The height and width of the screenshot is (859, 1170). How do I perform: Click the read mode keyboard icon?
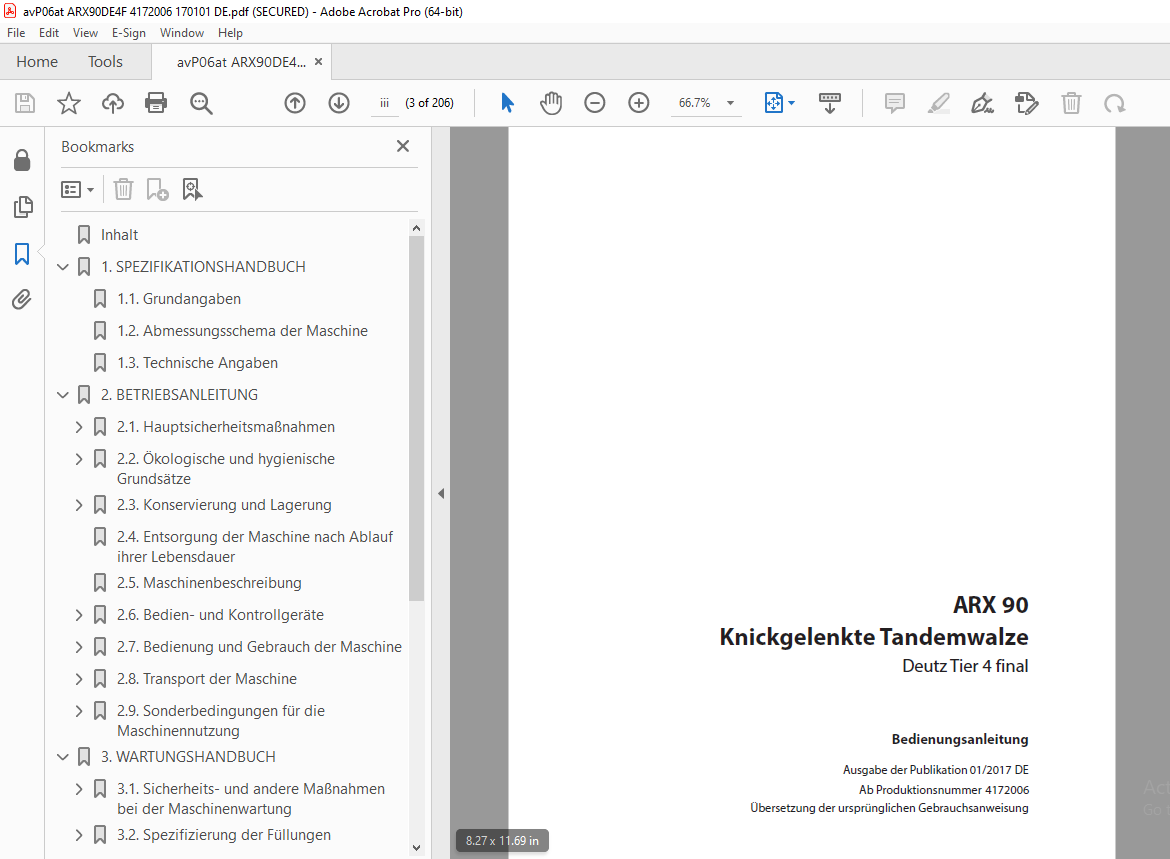pyautogui.click(x=830, y=103)
